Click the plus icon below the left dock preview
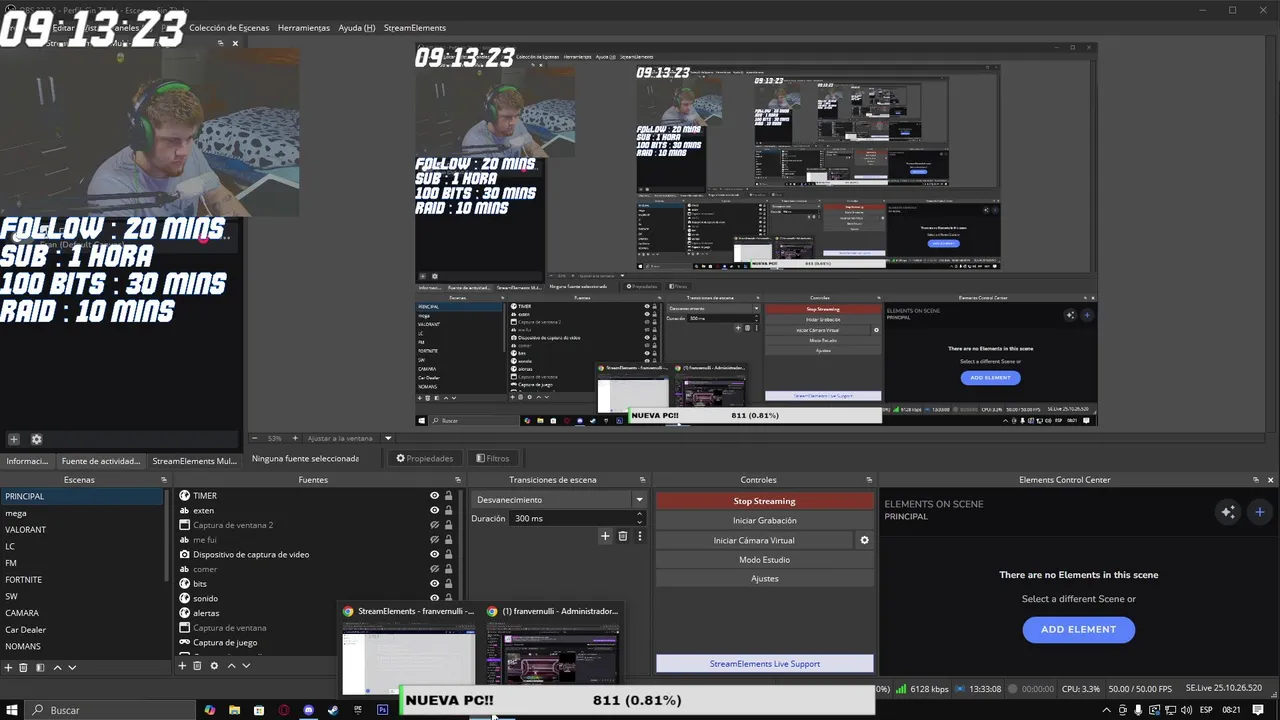The width and height of the screenshot is (1280, 720). coord(14,439)
